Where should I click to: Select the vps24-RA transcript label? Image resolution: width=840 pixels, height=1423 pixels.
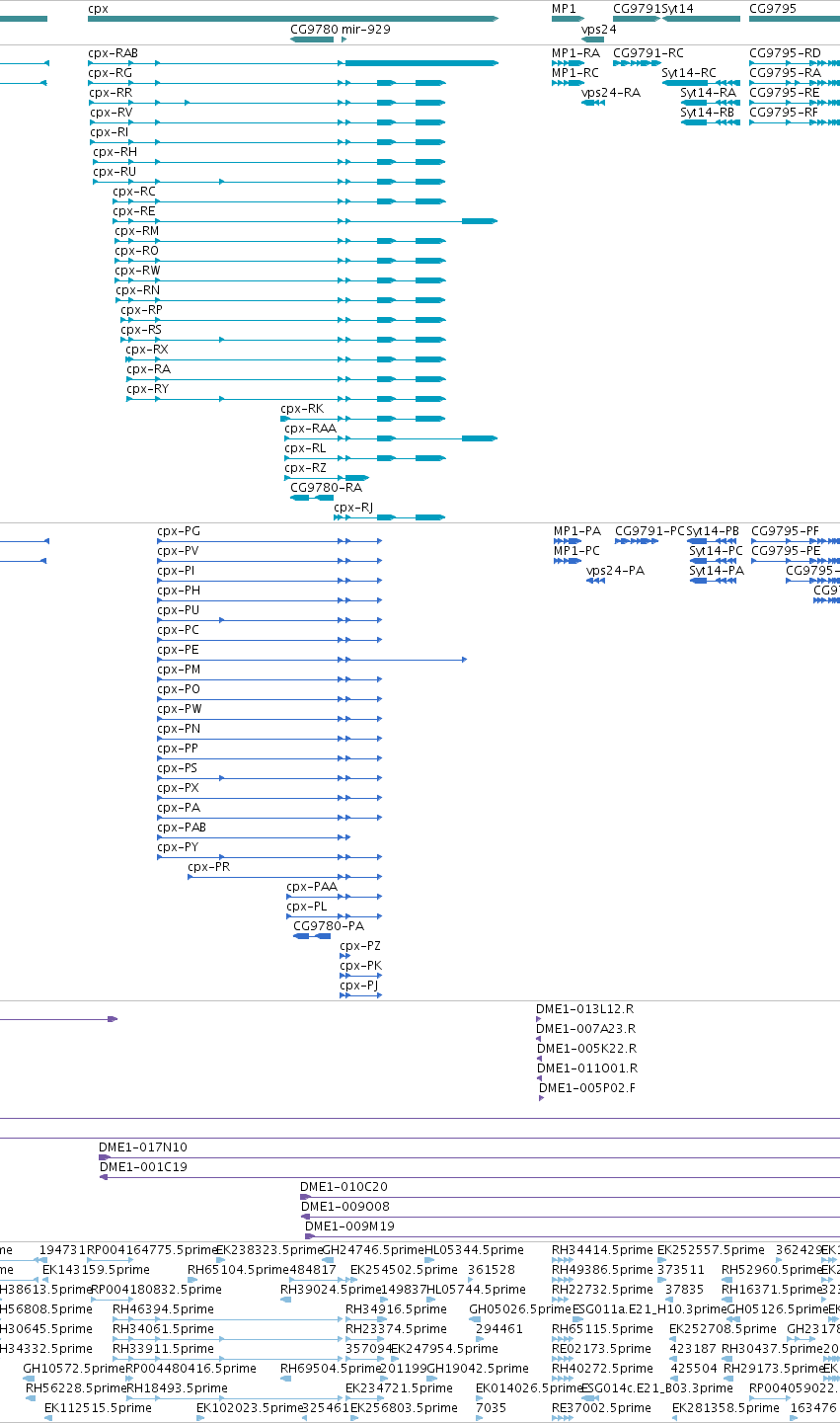coord(611,93)
